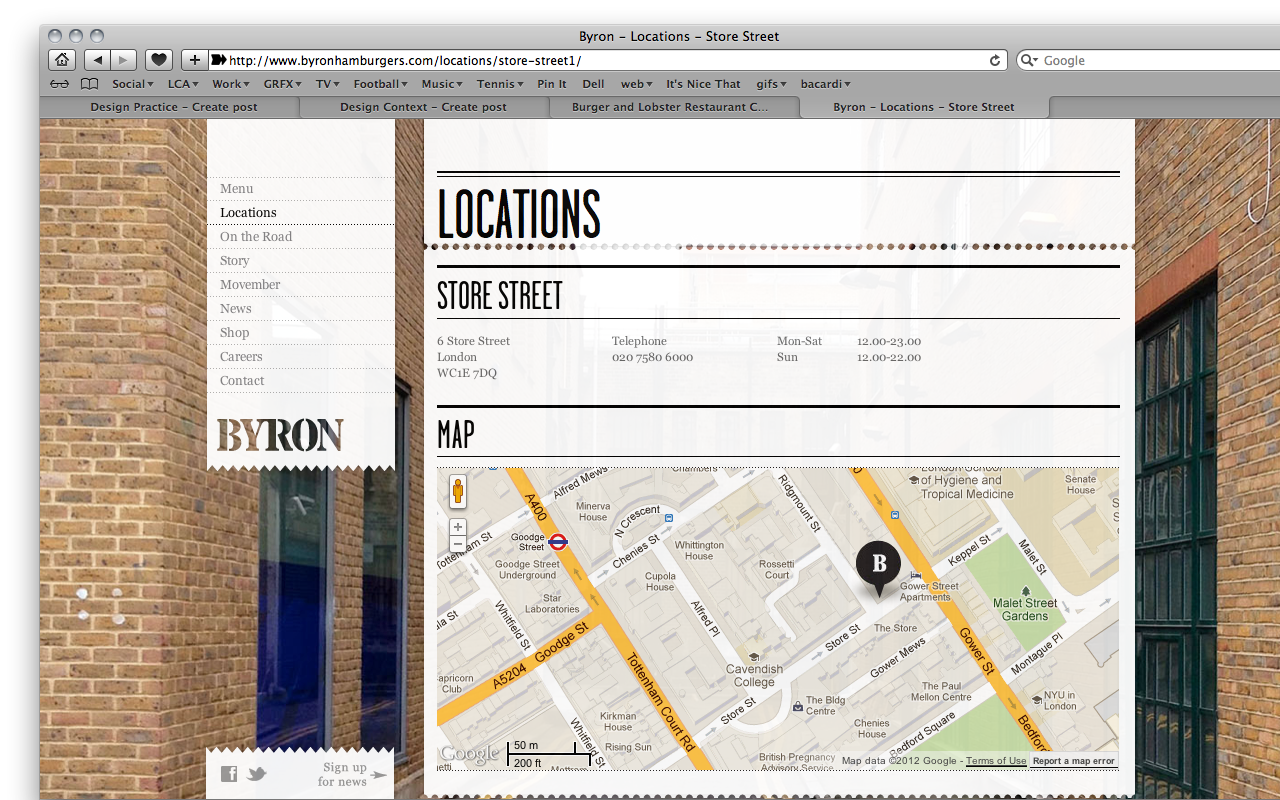The height and width of the screenshot is (800, 1280).
Task: Expand the Music bookmarks folder
Action: pyautogui.click(x=442, y=84)
